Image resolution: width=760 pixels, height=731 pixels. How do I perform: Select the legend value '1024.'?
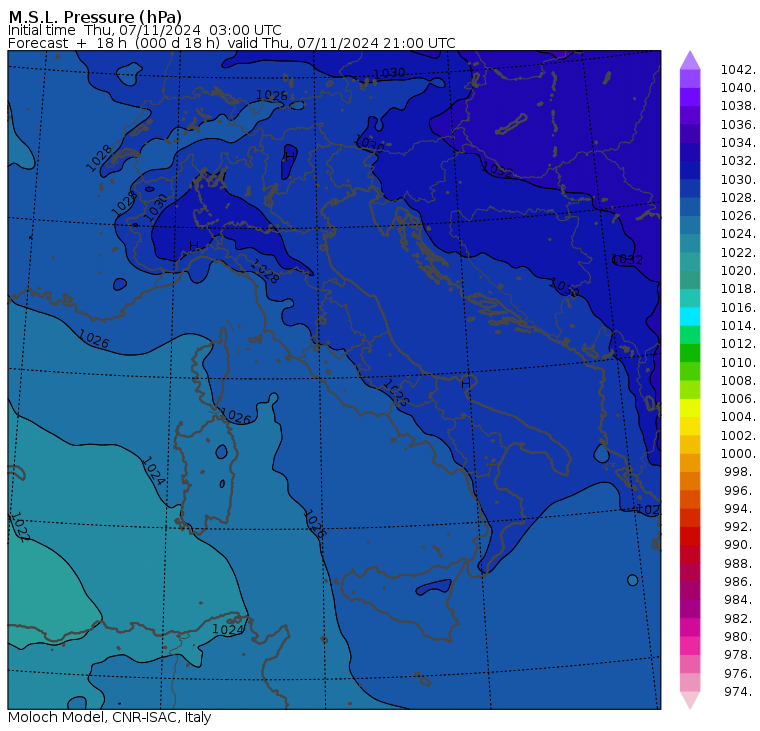pos(738,234)
